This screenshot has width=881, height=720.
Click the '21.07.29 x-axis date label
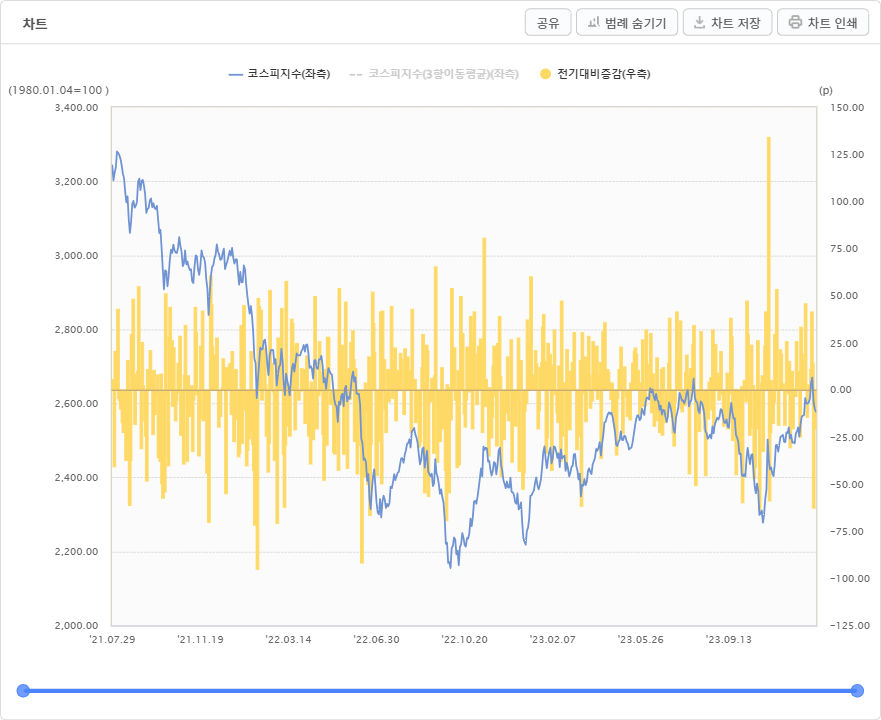click(x=112, y=640)
